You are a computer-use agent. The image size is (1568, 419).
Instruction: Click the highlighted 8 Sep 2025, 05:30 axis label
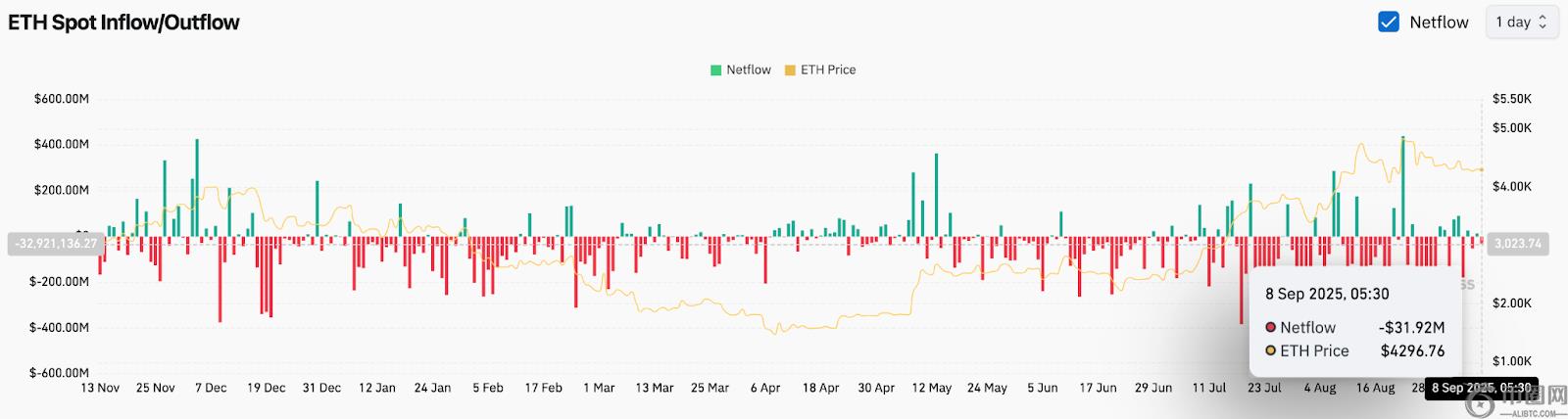click(x=1481, y=389)
